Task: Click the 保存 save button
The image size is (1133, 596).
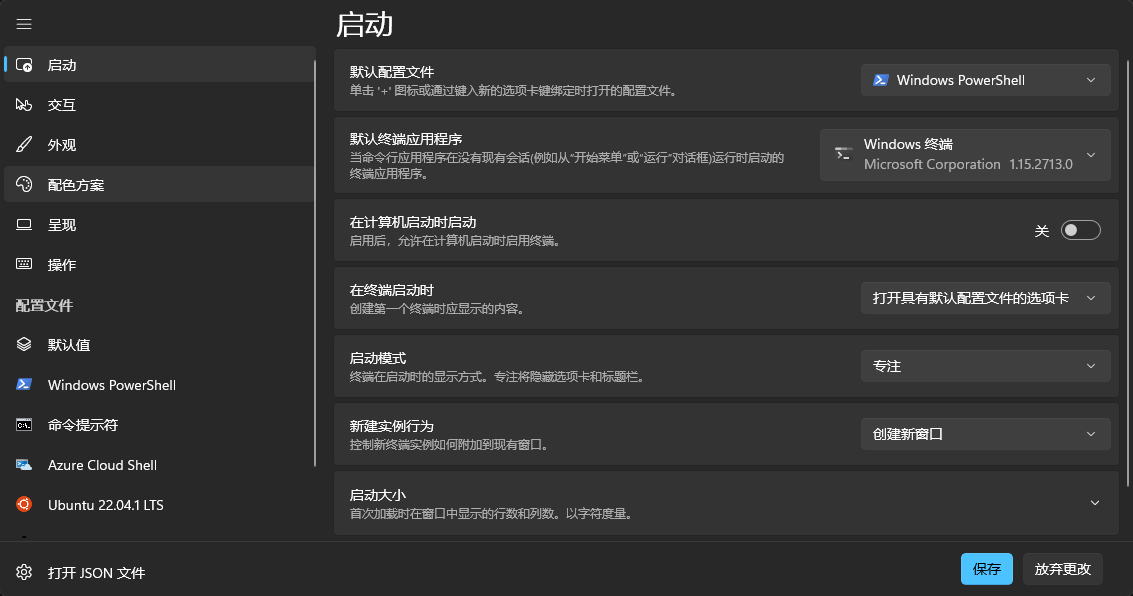Action: (x=986, y=569)
